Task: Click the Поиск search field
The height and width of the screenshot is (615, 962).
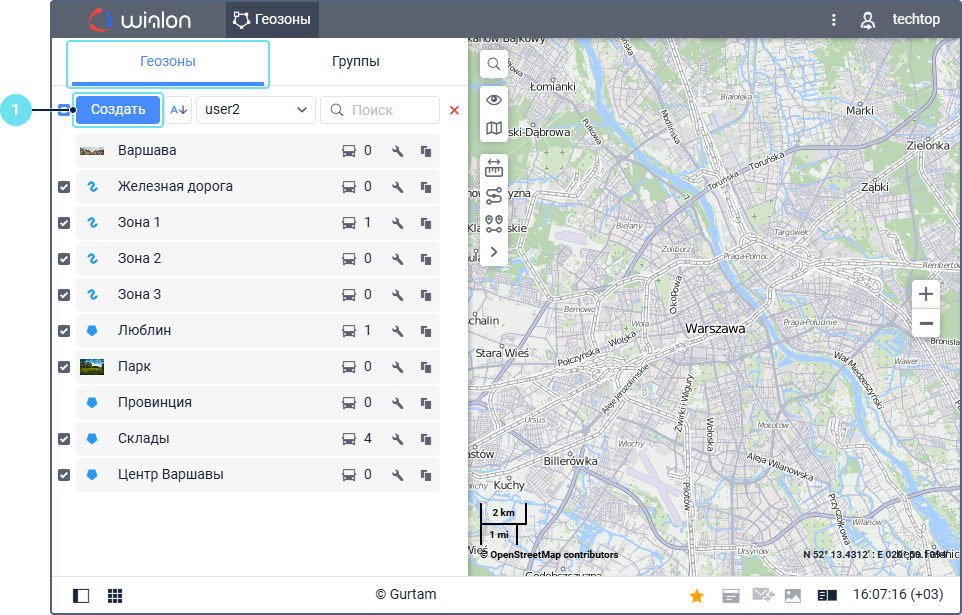Action: [x=390, y=110]
